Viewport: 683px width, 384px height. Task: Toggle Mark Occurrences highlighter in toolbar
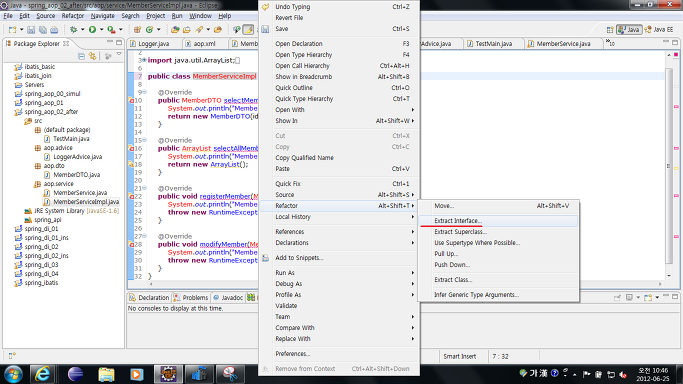[x=248, y=30]
